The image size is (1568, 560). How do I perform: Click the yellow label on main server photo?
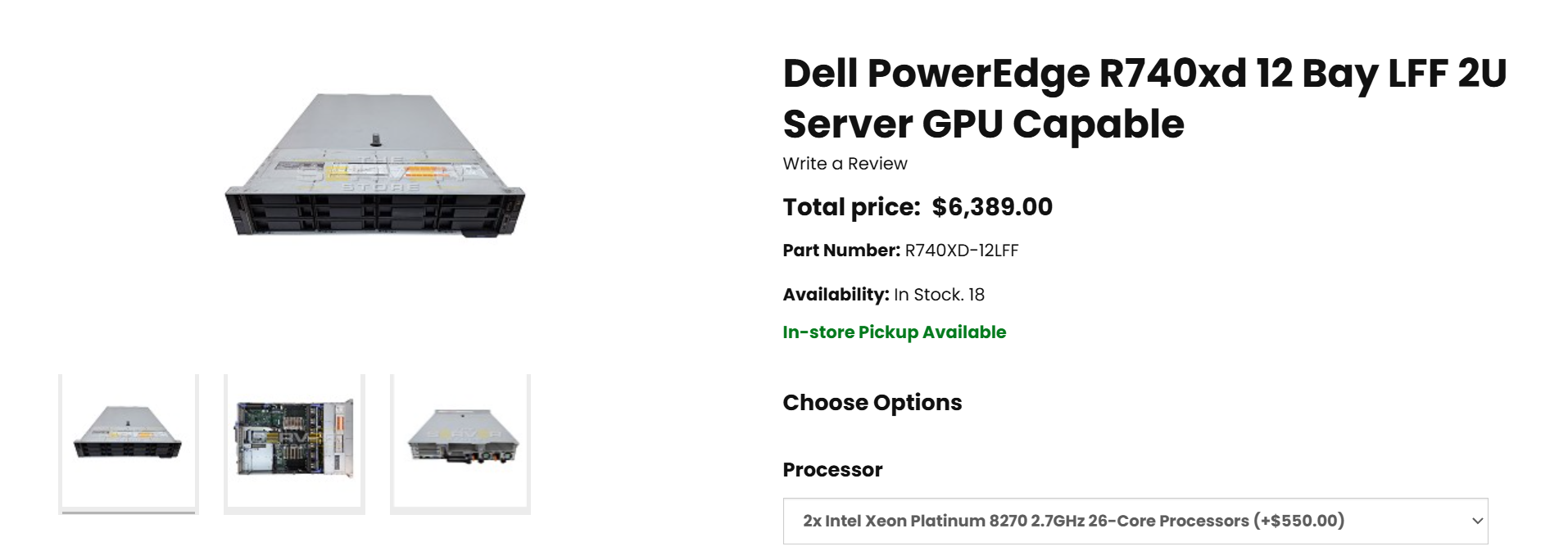pyautogui.click(x=425, y=172)
